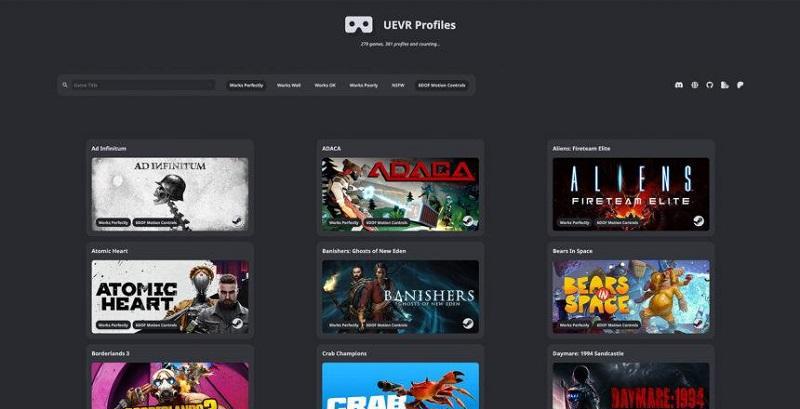Image resolution: width=800 pixels, height=409 pixels.
Task: Click 6DOF Motion Controls badge on ADACA
Action: point(387,223)
